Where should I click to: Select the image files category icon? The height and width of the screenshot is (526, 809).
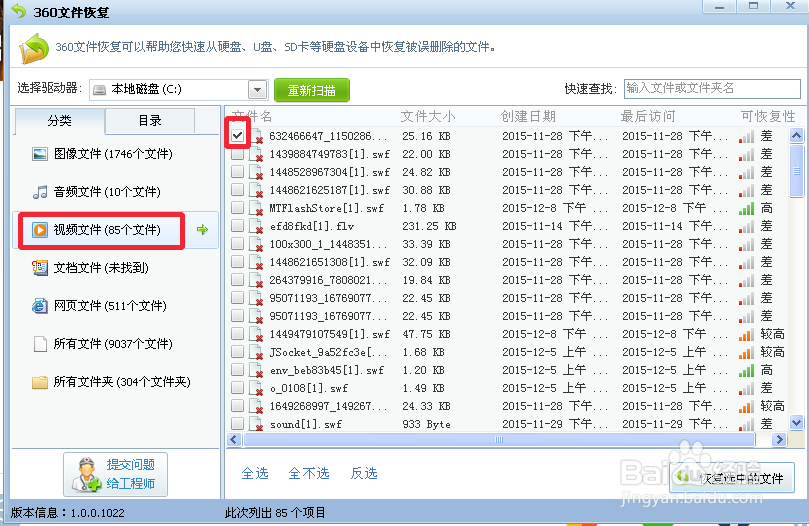40,154
